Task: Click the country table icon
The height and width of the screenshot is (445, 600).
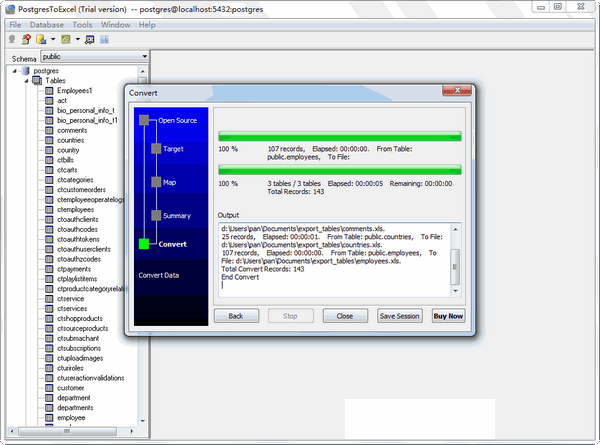Action: tap(49, 150)
